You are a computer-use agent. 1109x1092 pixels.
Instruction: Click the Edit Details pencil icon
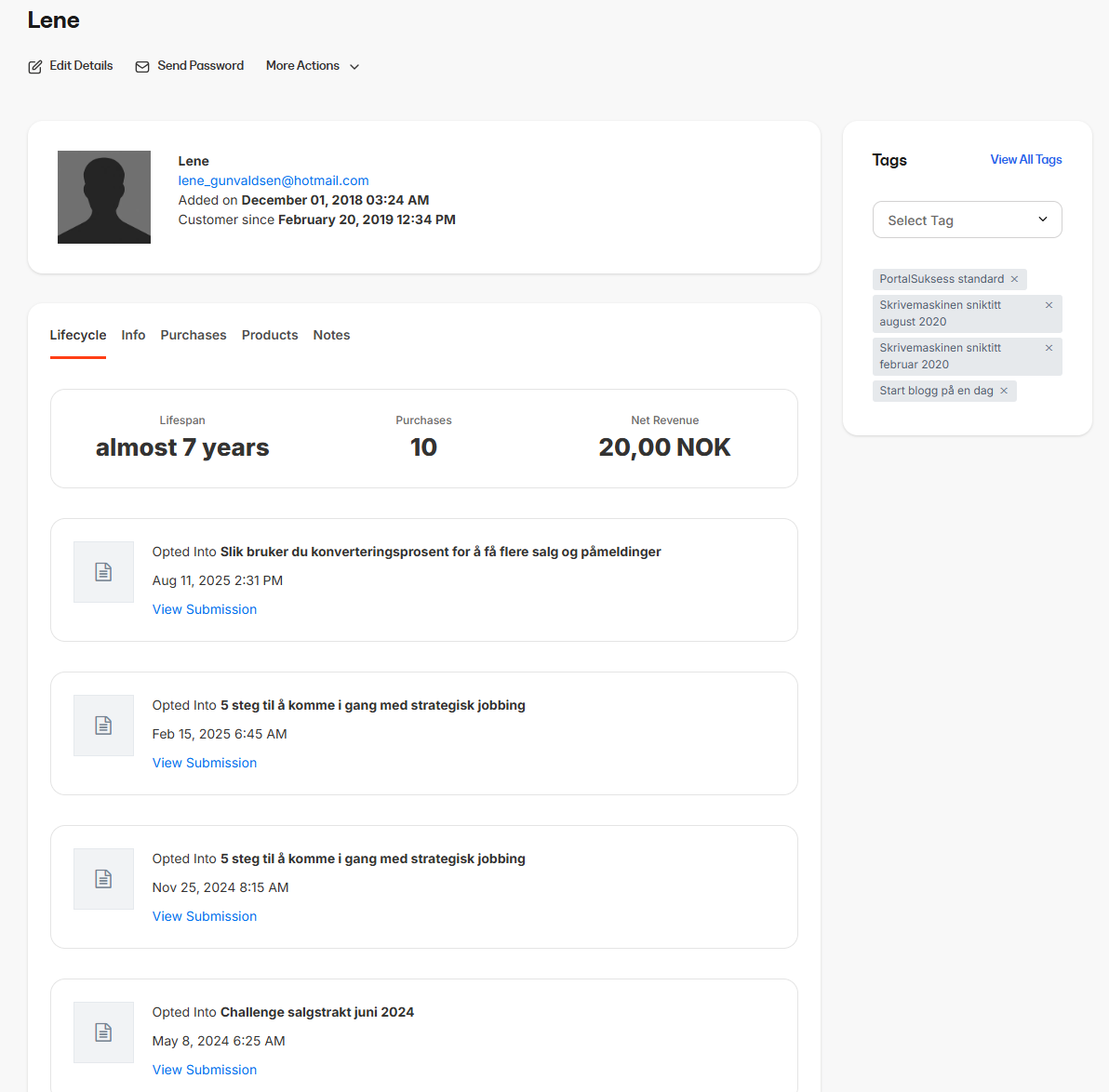coord(34,66)
